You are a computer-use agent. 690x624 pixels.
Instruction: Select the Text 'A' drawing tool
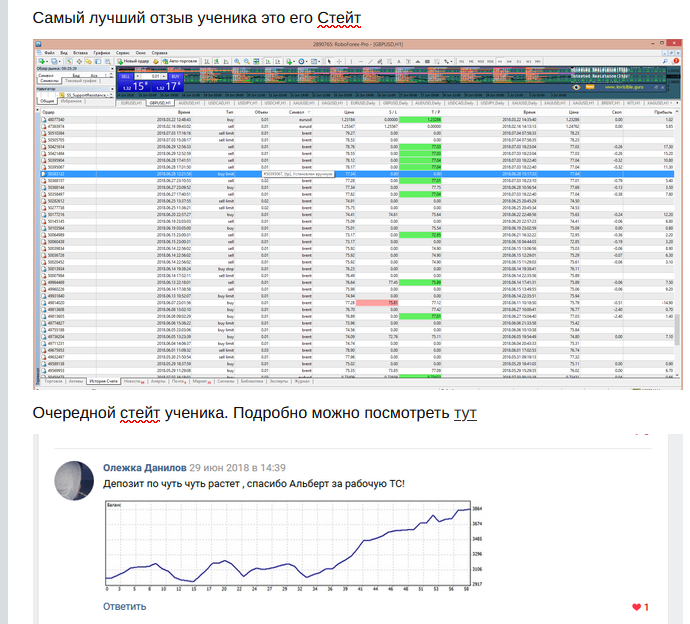tap(399, 62)
